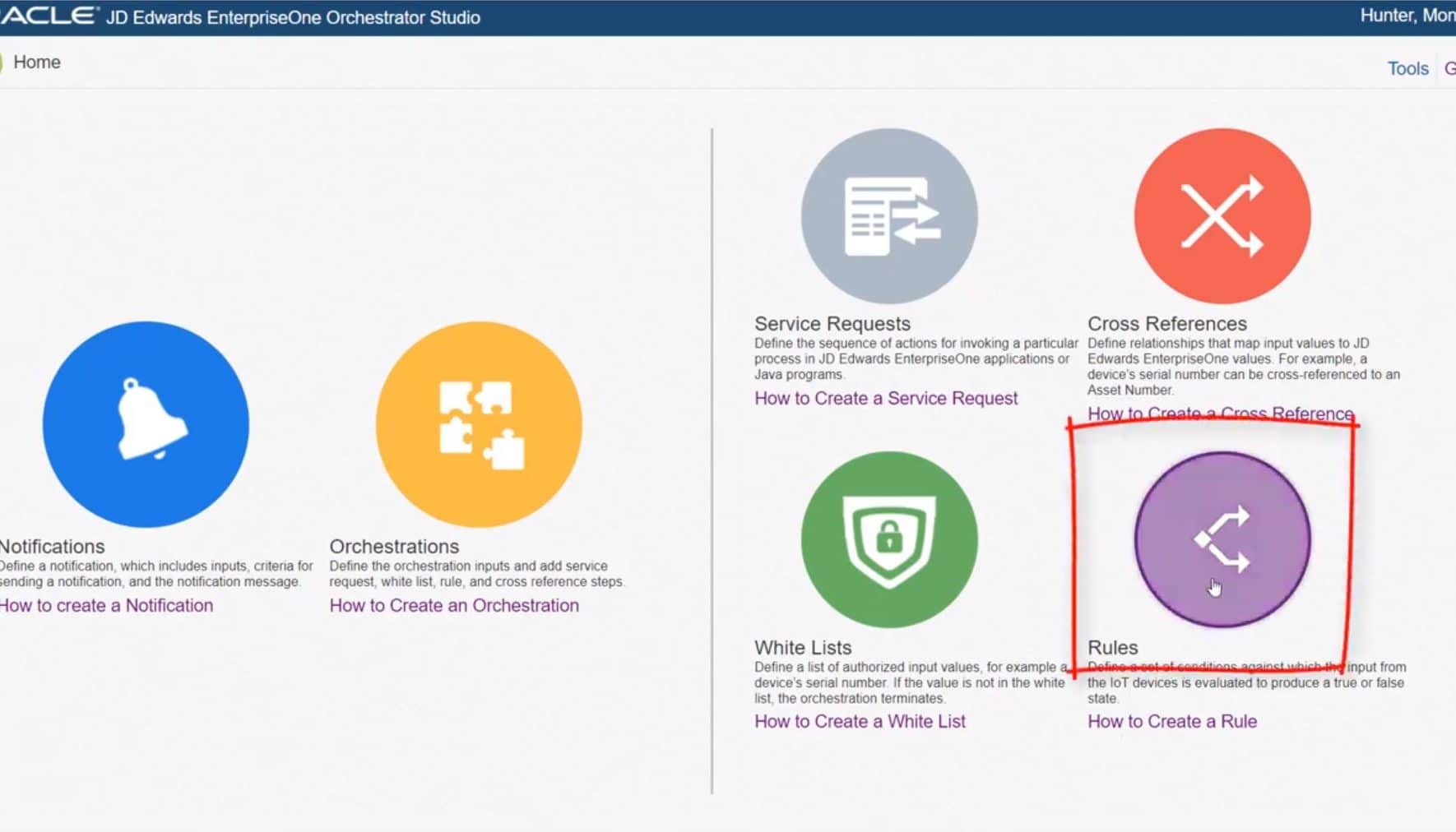Follow the How to create a Notification link
The image size is (1456, 832).
coord(106,605)
